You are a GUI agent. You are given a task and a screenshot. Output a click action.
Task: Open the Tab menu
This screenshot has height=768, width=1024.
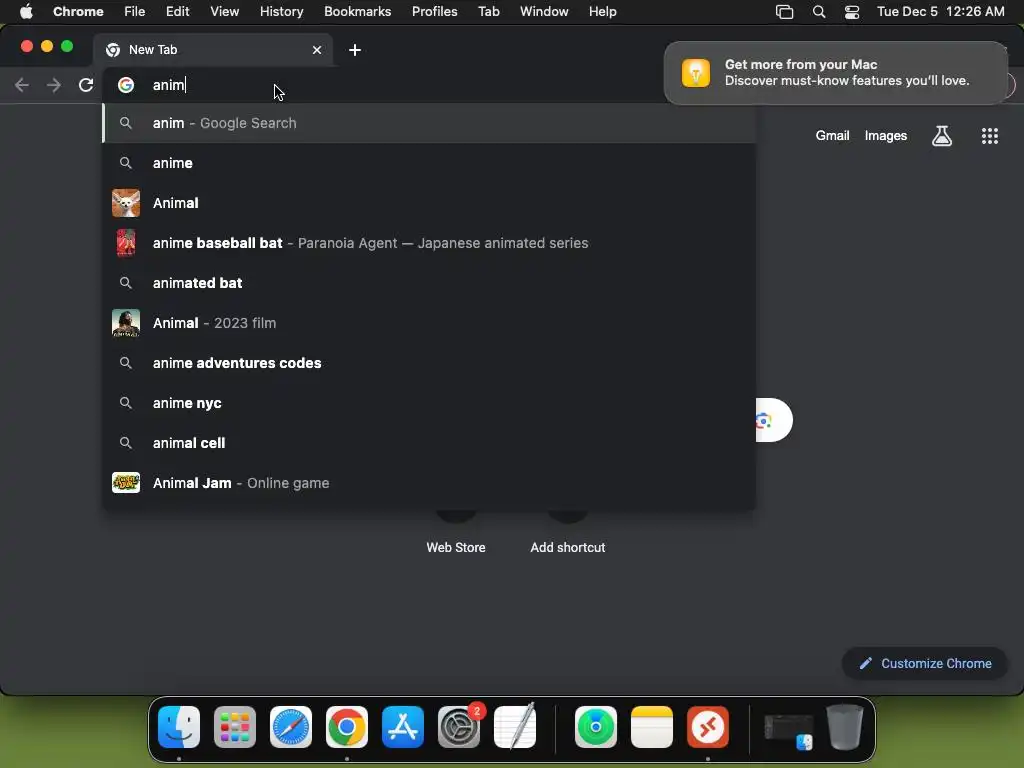coord(488,12)
